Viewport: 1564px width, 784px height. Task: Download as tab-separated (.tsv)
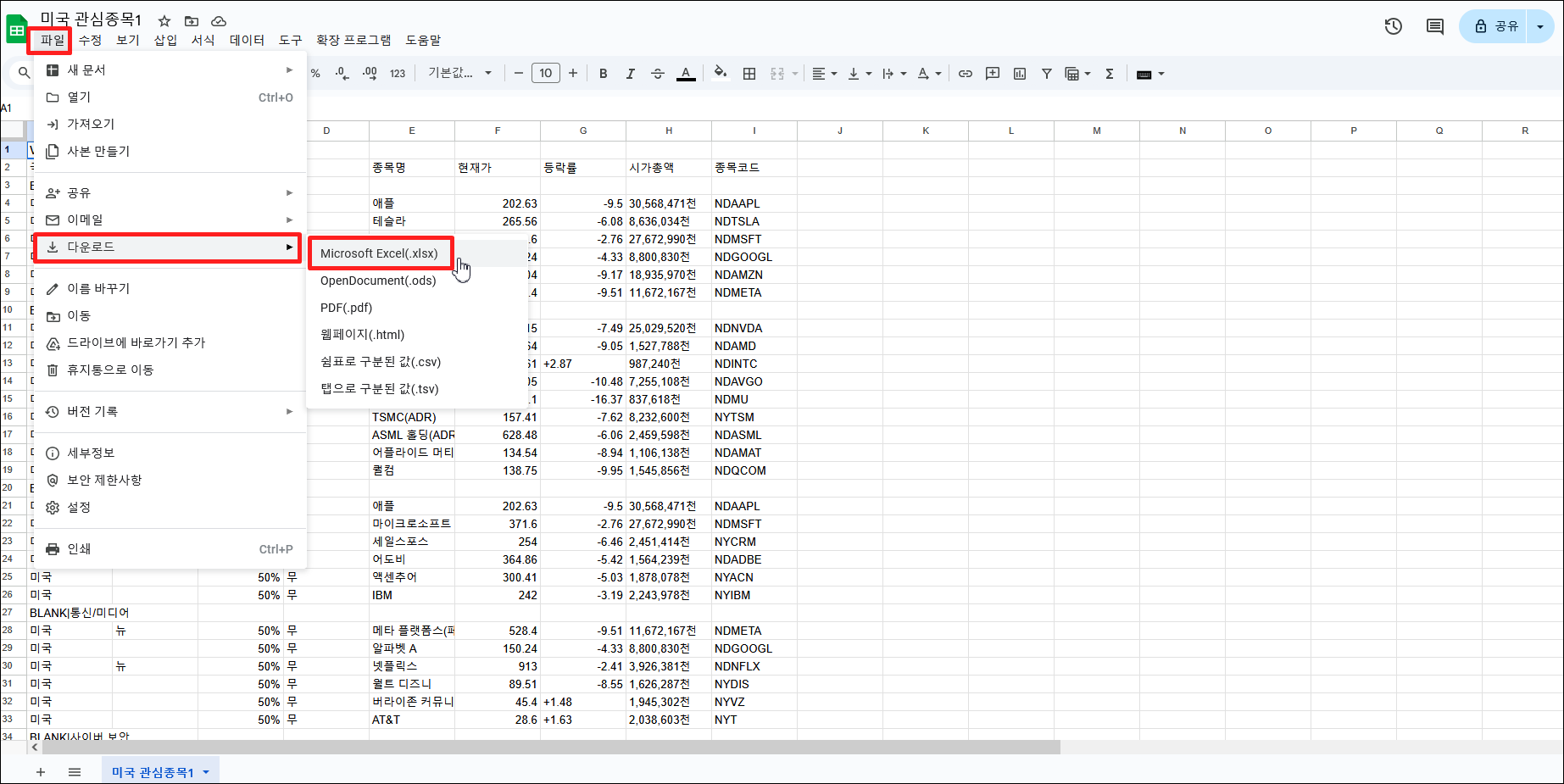(417, 389)
